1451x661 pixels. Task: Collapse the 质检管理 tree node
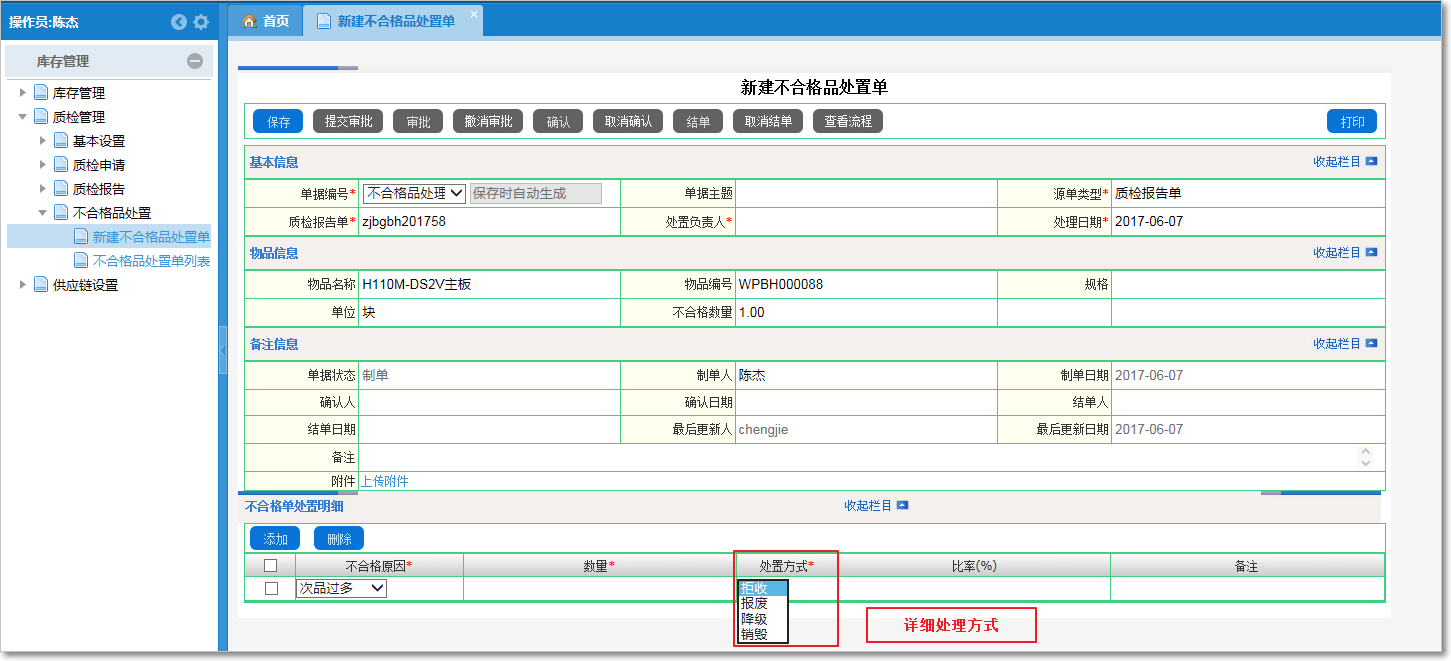click(x=23, y=117)
